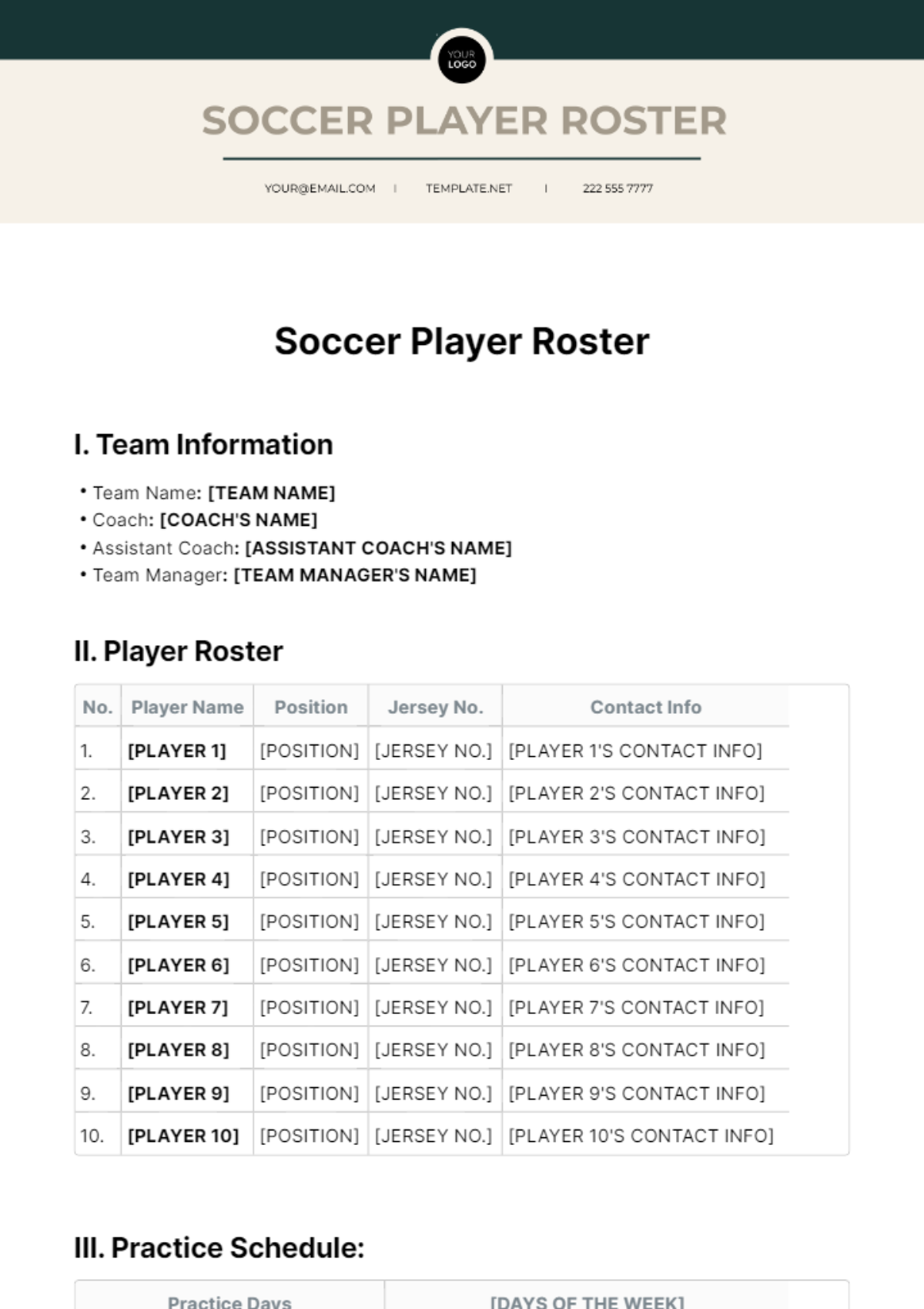The width and height of the screenshot is (924, 1309).
Task: Click the YOUR@EMAIL.COM address in header
Action: point(320,189)
